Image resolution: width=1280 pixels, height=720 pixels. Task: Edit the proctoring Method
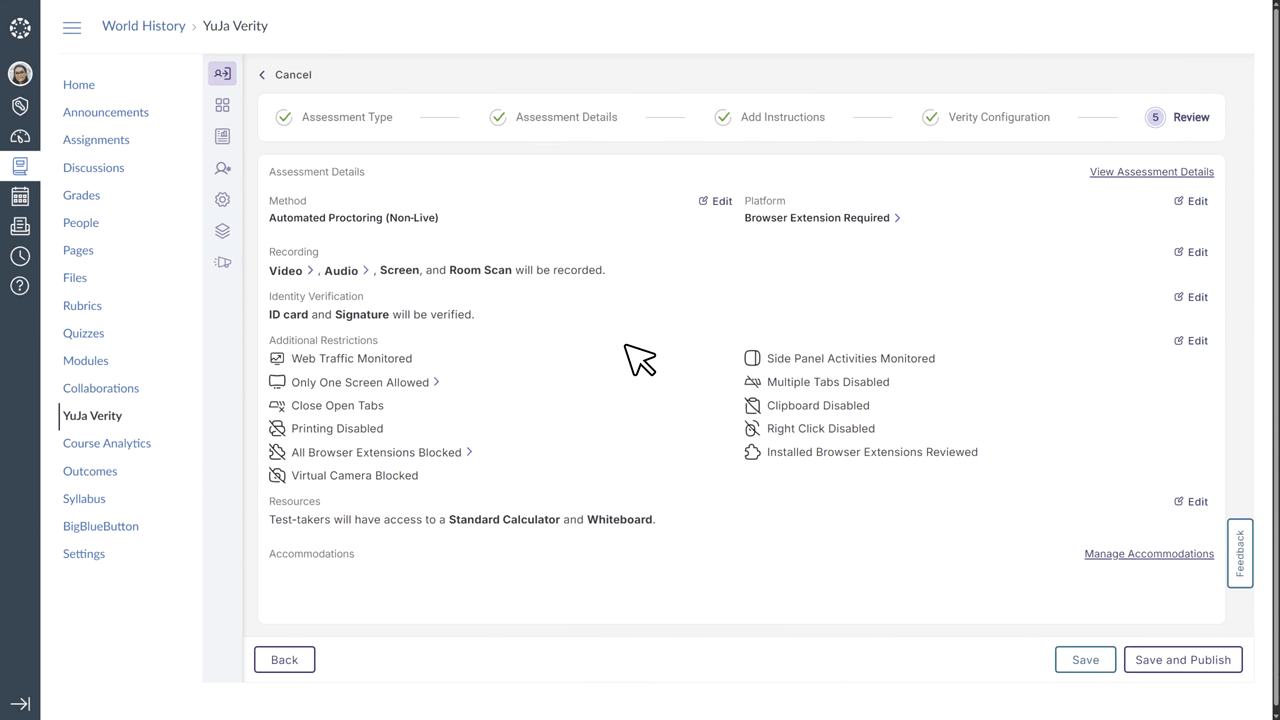715,201
